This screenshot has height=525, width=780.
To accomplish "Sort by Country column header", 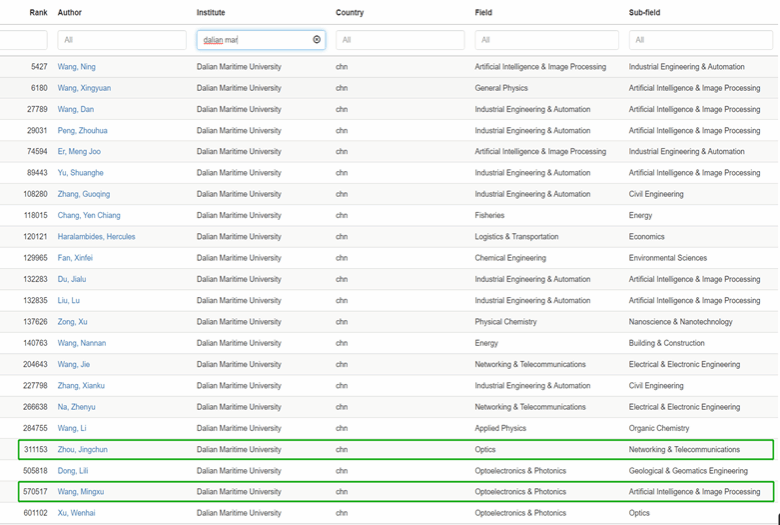I will point(350,13).
